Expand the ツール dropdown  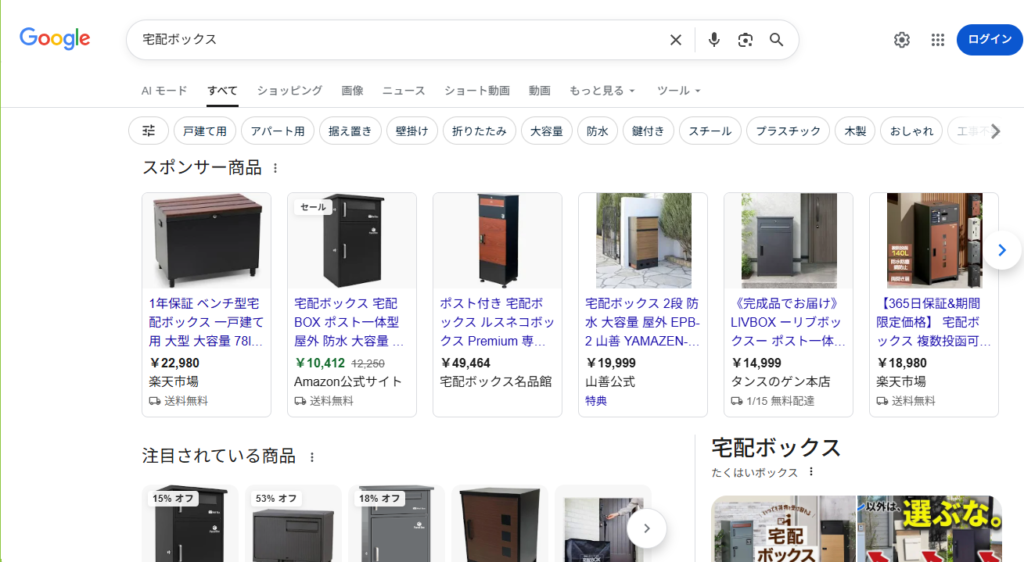pos(678,91)
